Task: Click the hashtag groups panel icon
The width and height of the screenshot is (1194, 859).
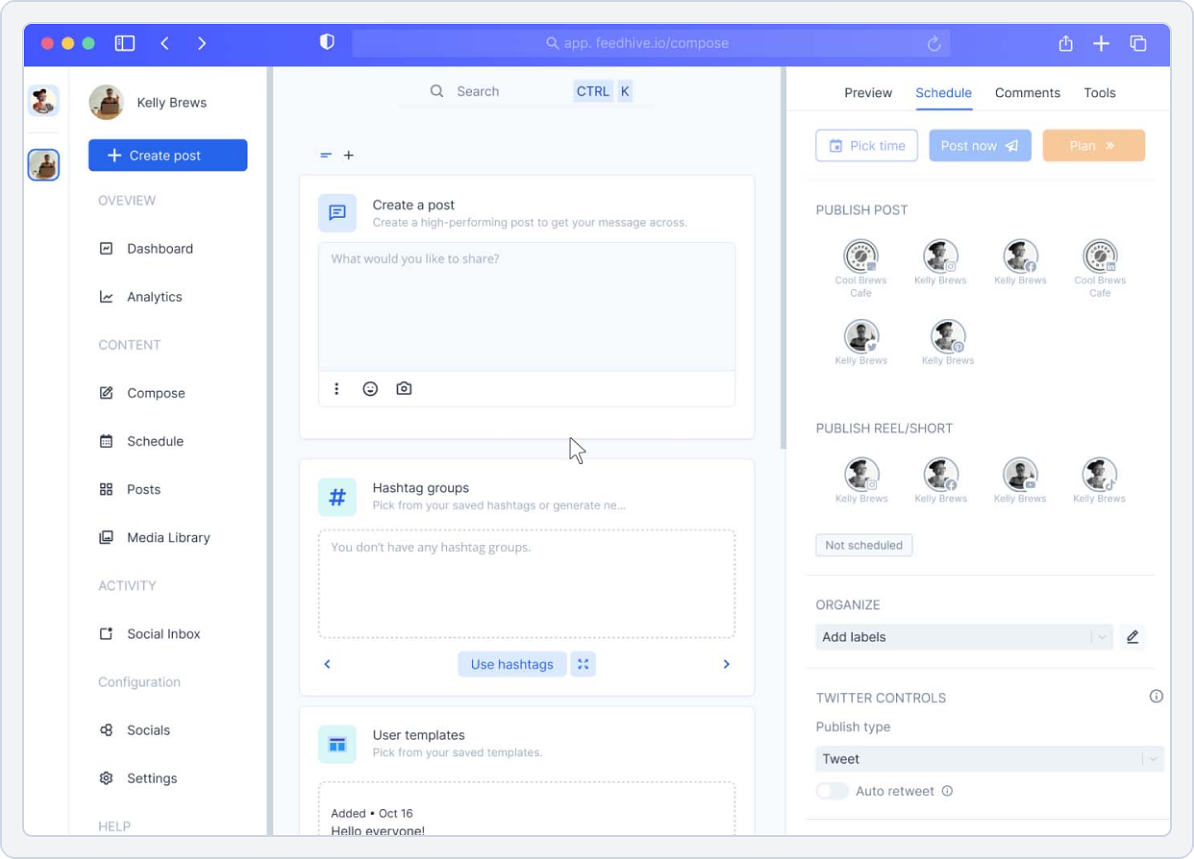Action: pyautogui.click(x=337, y=496)
